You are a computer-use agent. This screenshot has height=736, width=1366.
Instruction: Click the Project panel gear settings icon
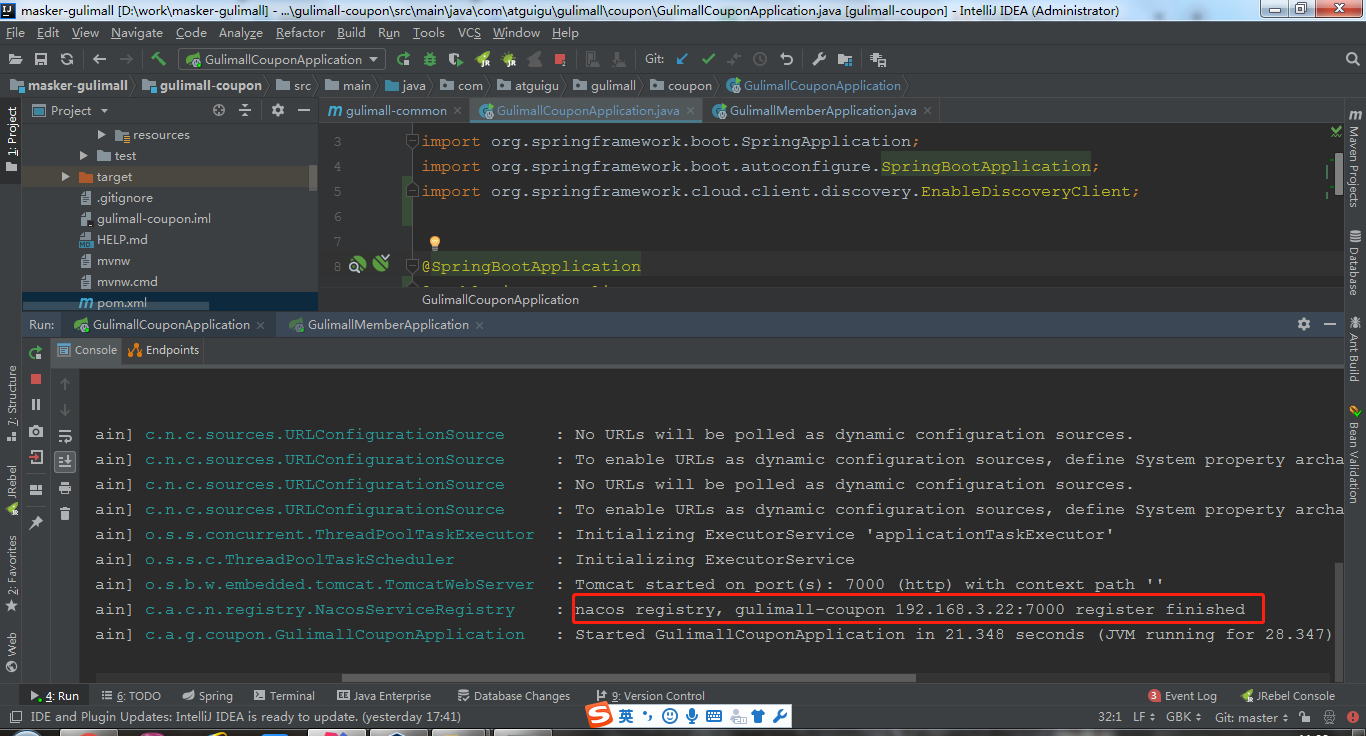[x=278, y=110]
